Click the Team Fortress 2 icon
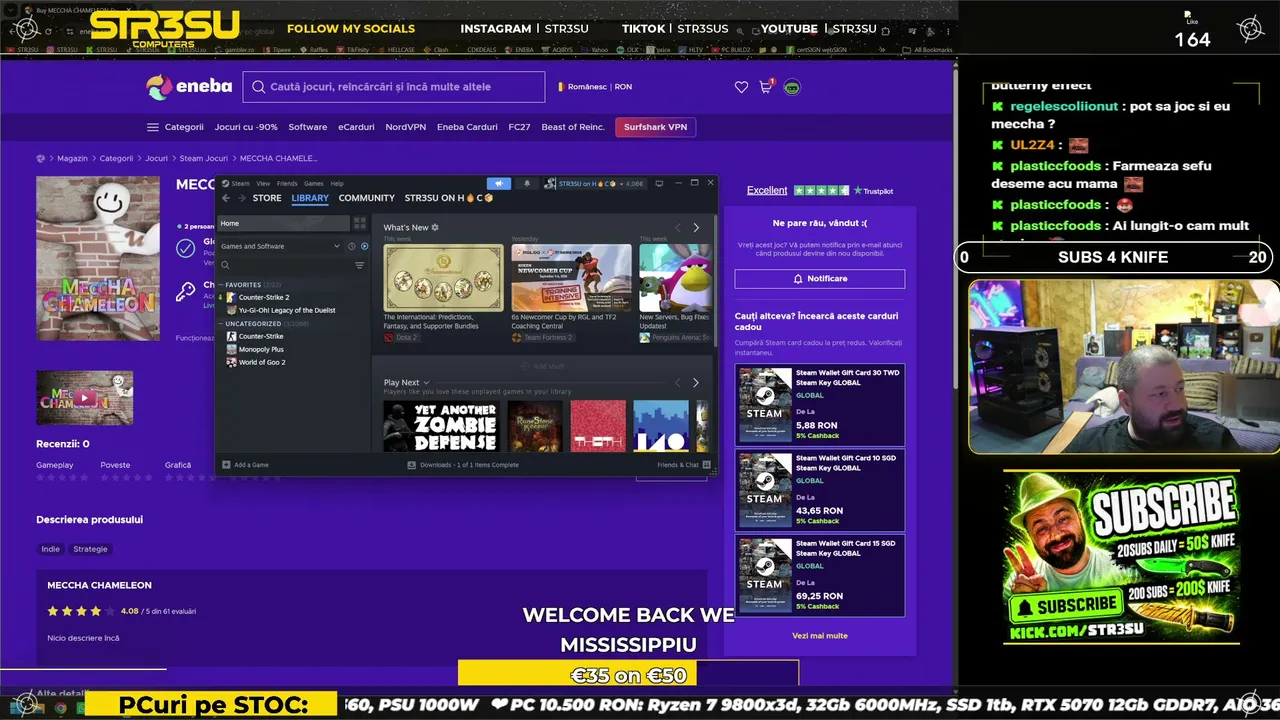This screenshot has height=720, width=1280. coord(517,338)
